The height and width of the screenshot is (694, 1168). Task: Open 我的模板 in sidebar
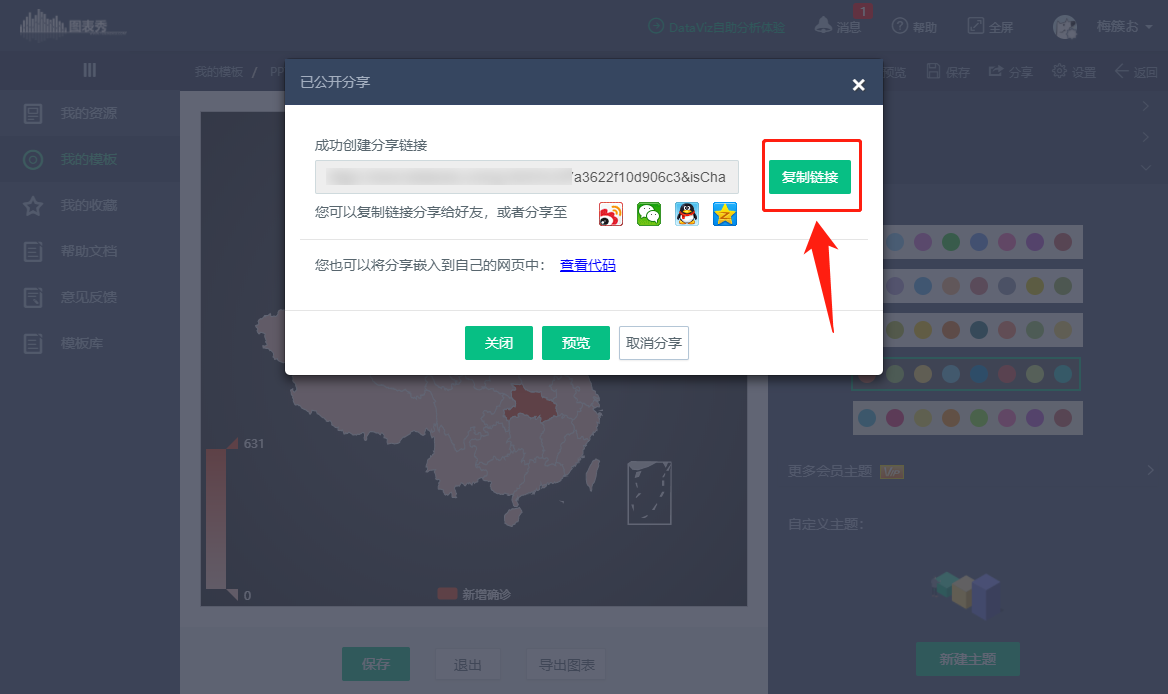click(89, 159)
